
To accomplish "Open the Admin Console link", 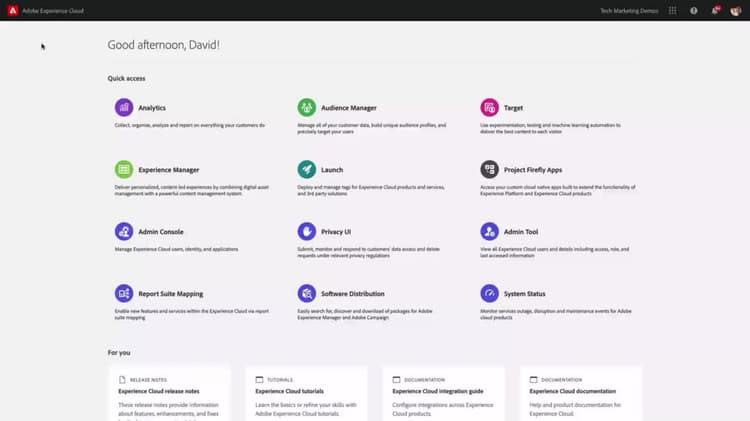I will (x=161, y=232).
